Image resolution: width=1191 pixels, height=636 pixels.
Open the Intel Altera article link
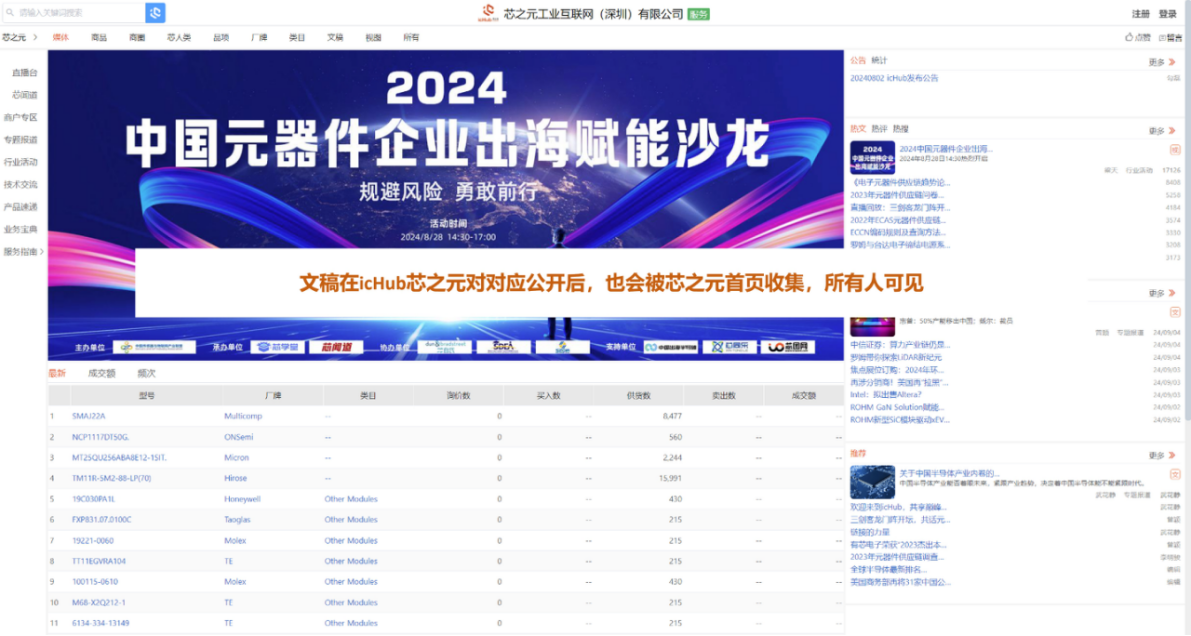click(886, 395)
